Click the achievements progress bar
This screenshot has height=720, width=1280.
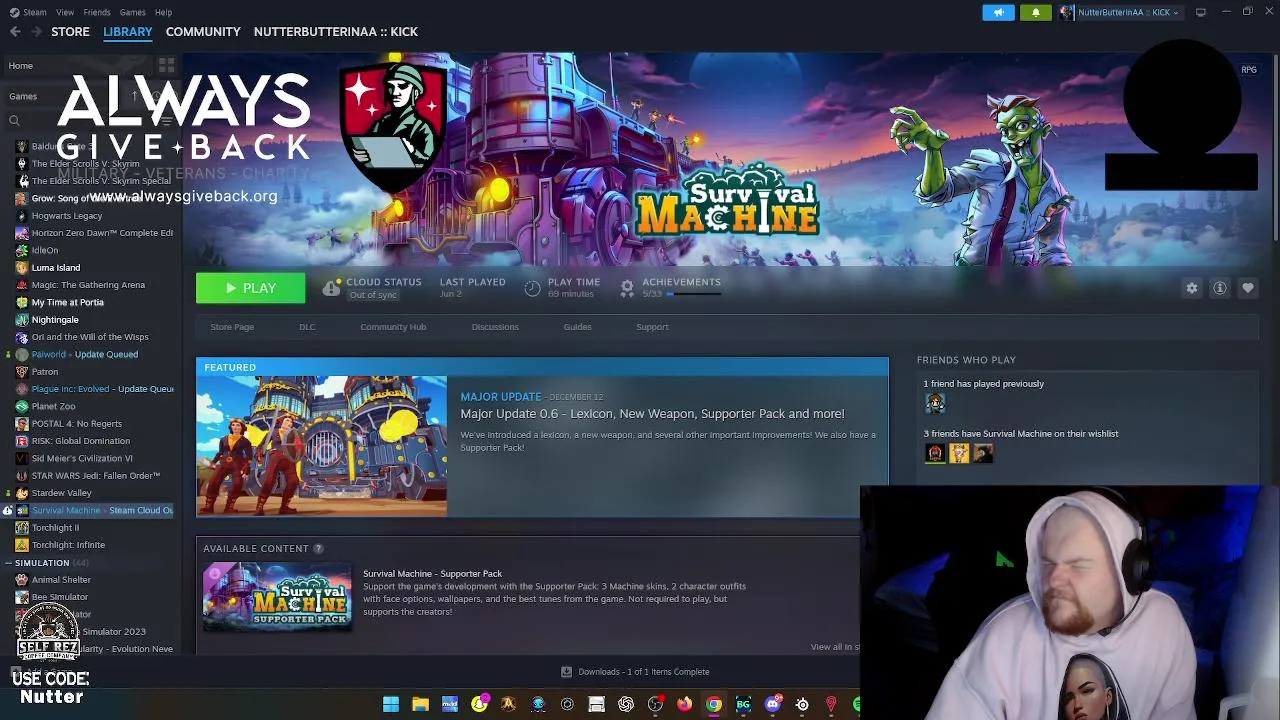click(693, 294)
